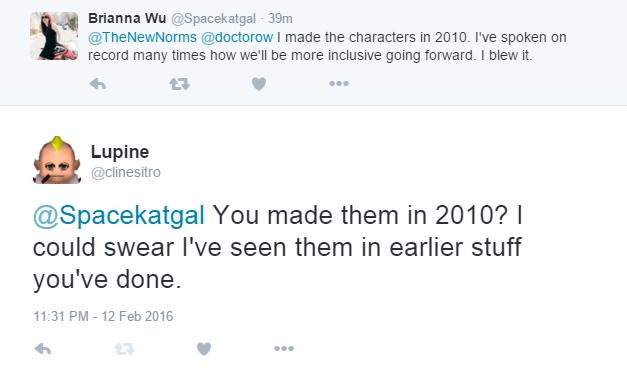The height and width of the screenshot is (379, 627).
Task: Select Brianna Wu's tweet text body
Action: click(327, 46)
